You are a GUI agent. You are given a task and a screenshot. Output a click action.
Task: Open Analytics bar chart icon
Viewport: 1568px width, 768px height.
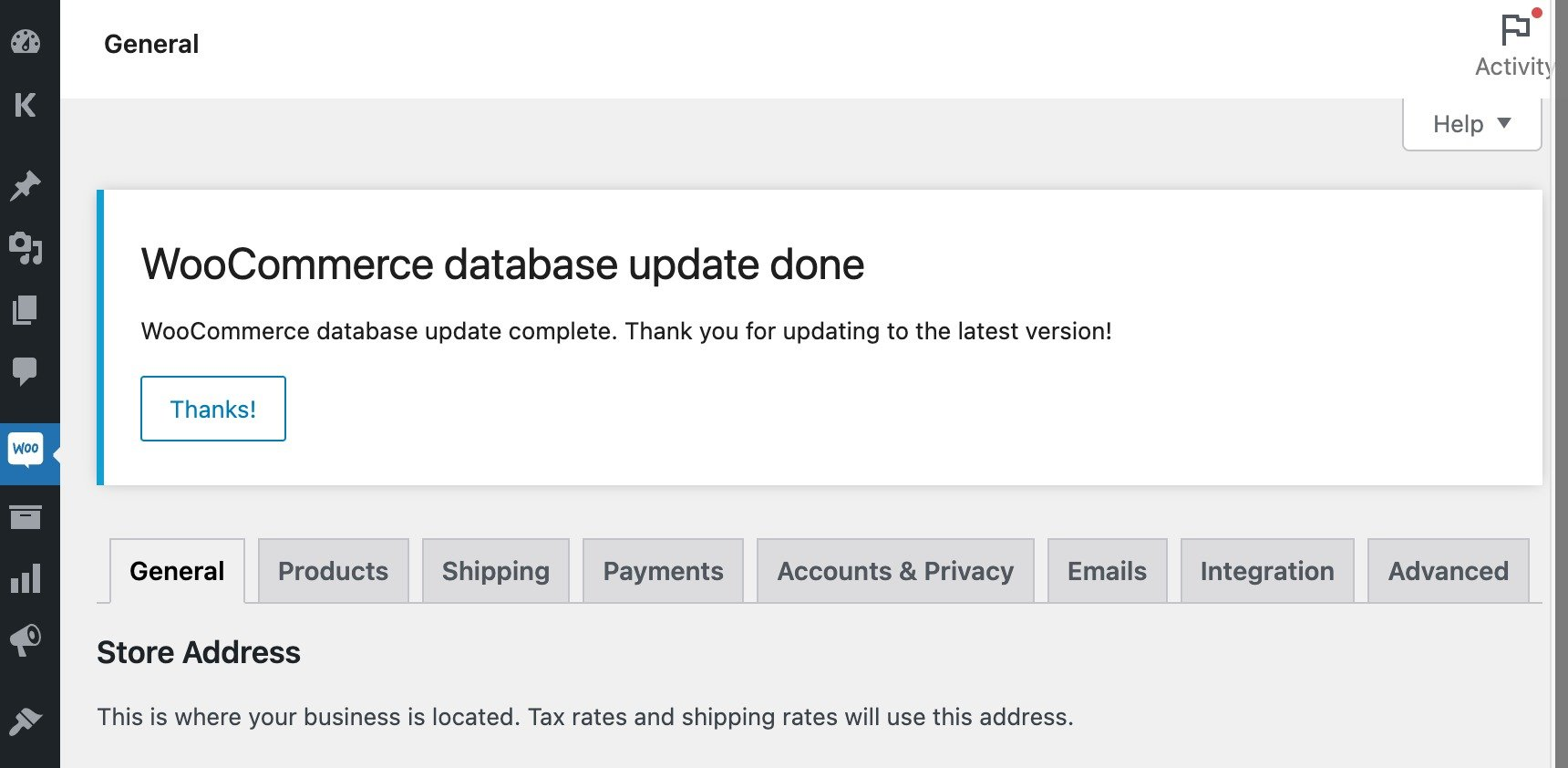(26, 578)
